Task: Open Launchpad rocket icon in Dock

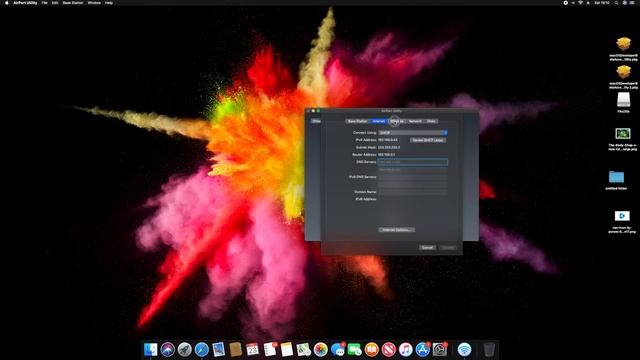Action: [184, 349]
